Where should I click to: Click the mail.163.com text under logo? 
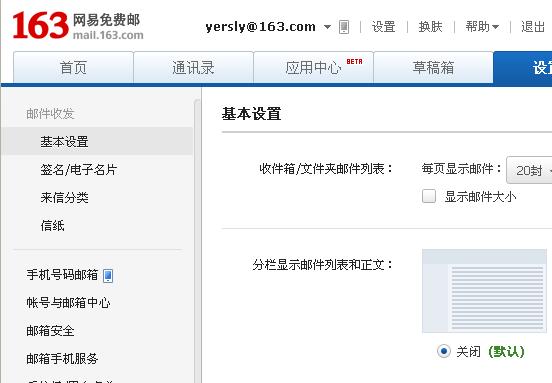point(108,35)
